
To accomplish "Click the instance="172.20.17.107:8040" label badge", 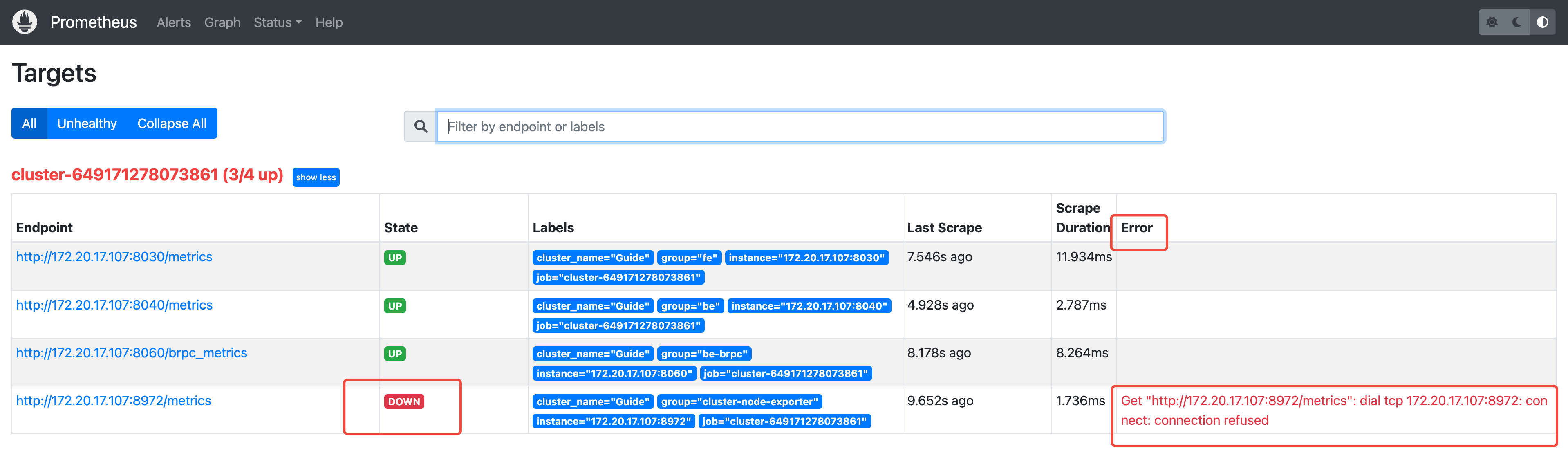I will pos(809,305).
